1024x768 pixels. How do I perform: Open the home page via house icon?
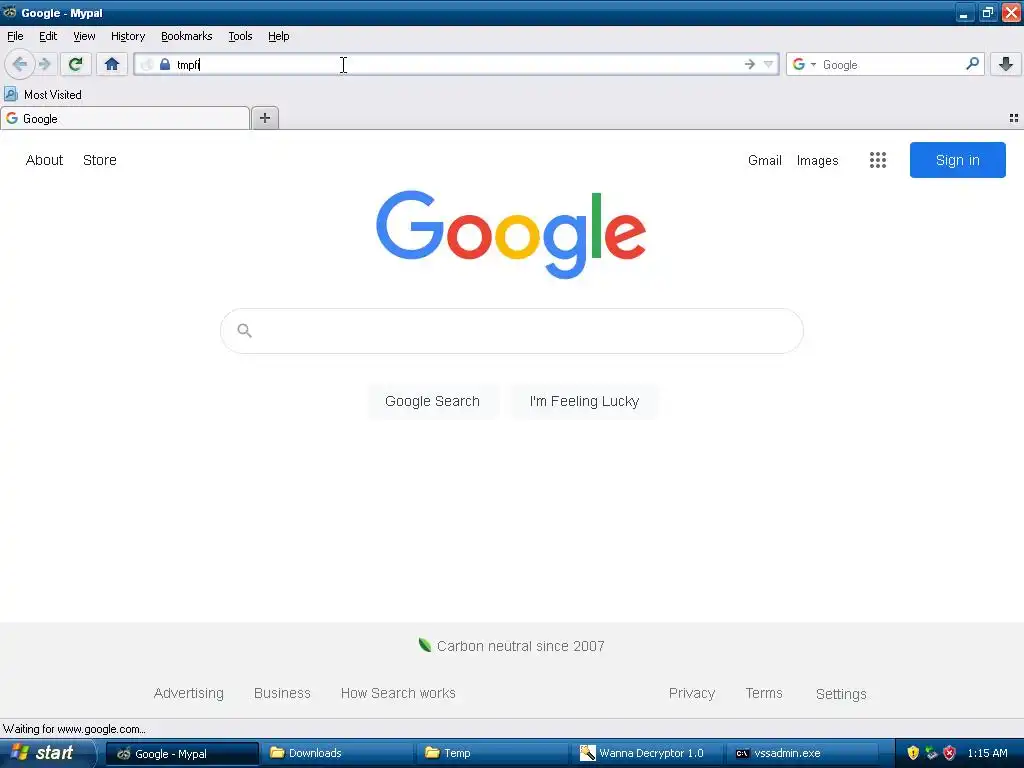[x=112, y=64]
